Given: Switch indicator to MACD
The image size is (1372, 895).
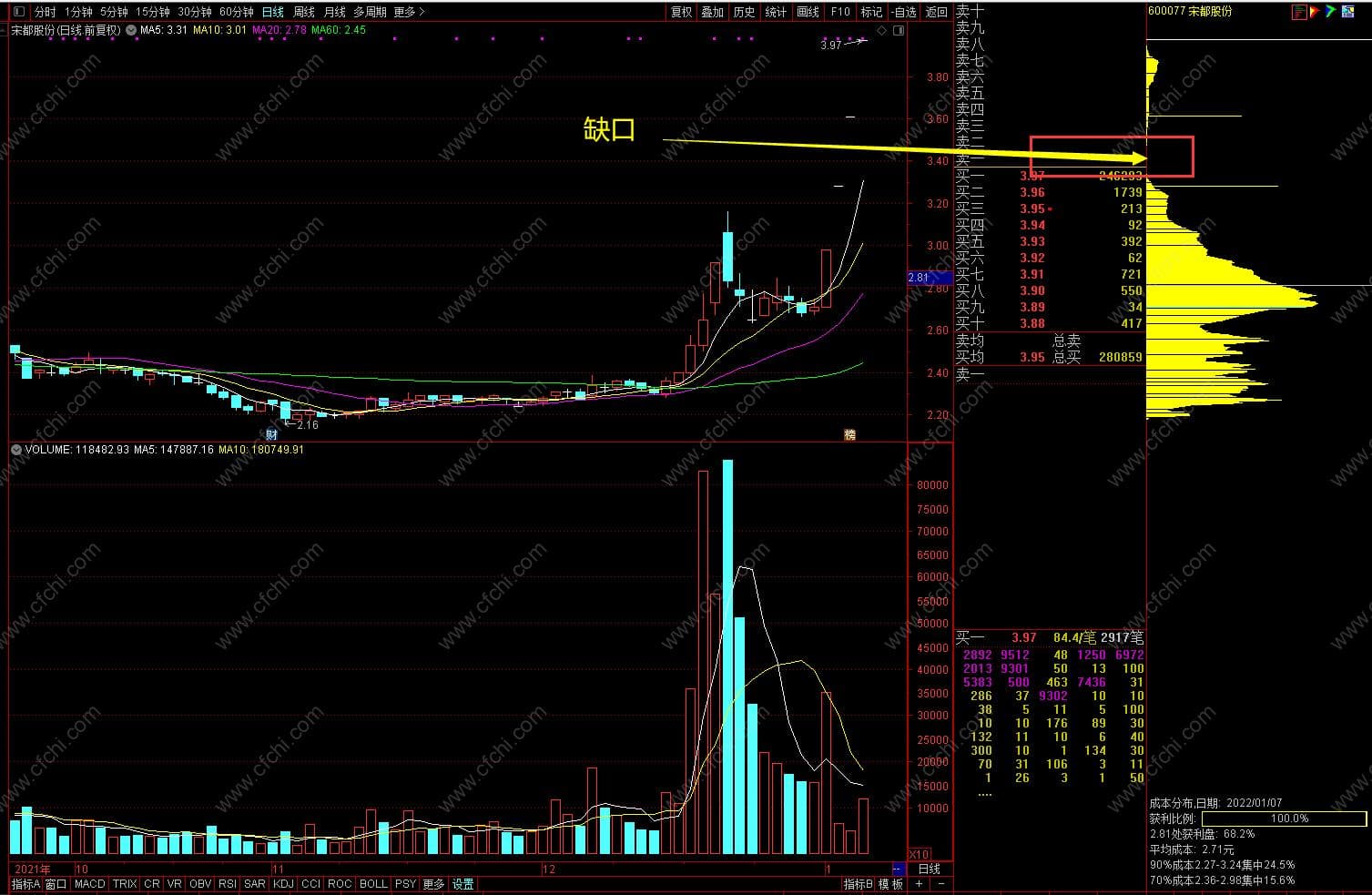Looking at the screenshot, I should pos(90,884).
